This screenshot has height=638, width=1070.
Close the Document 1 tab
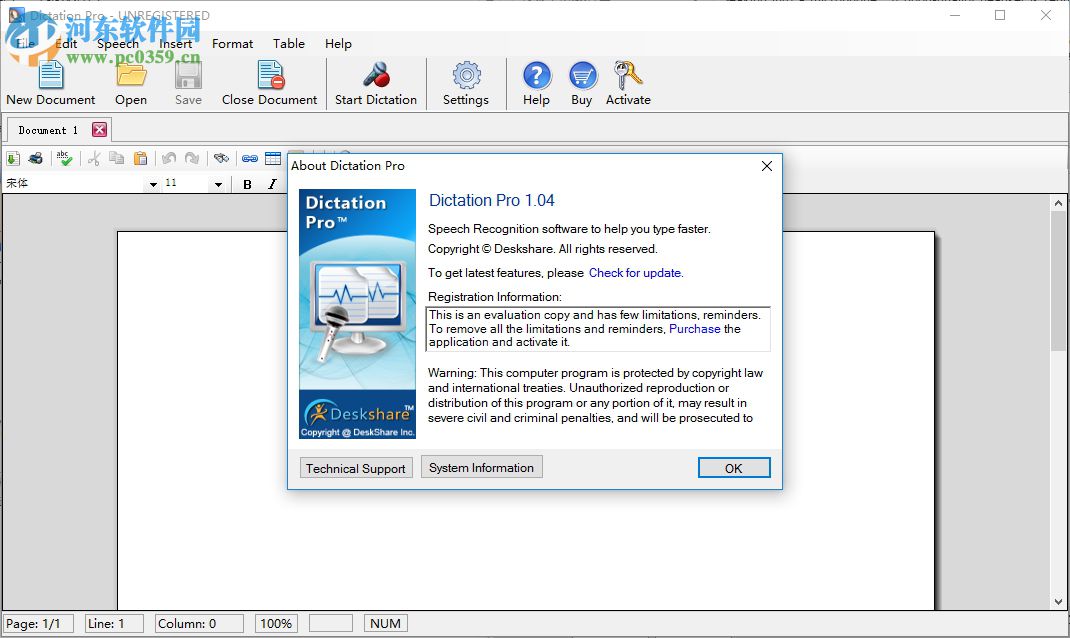click(99, 129)
